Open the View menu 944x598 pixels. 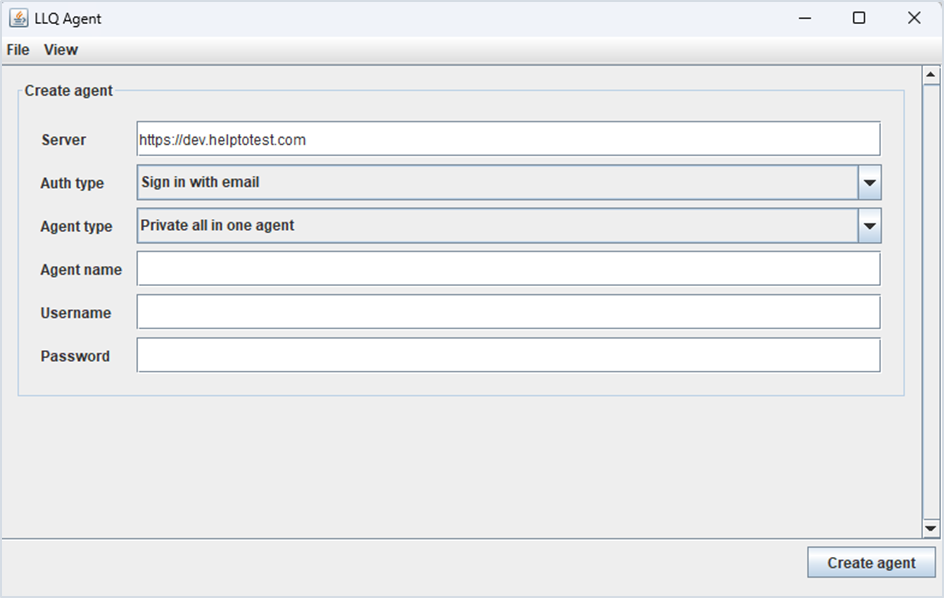[x=61, y=50]
